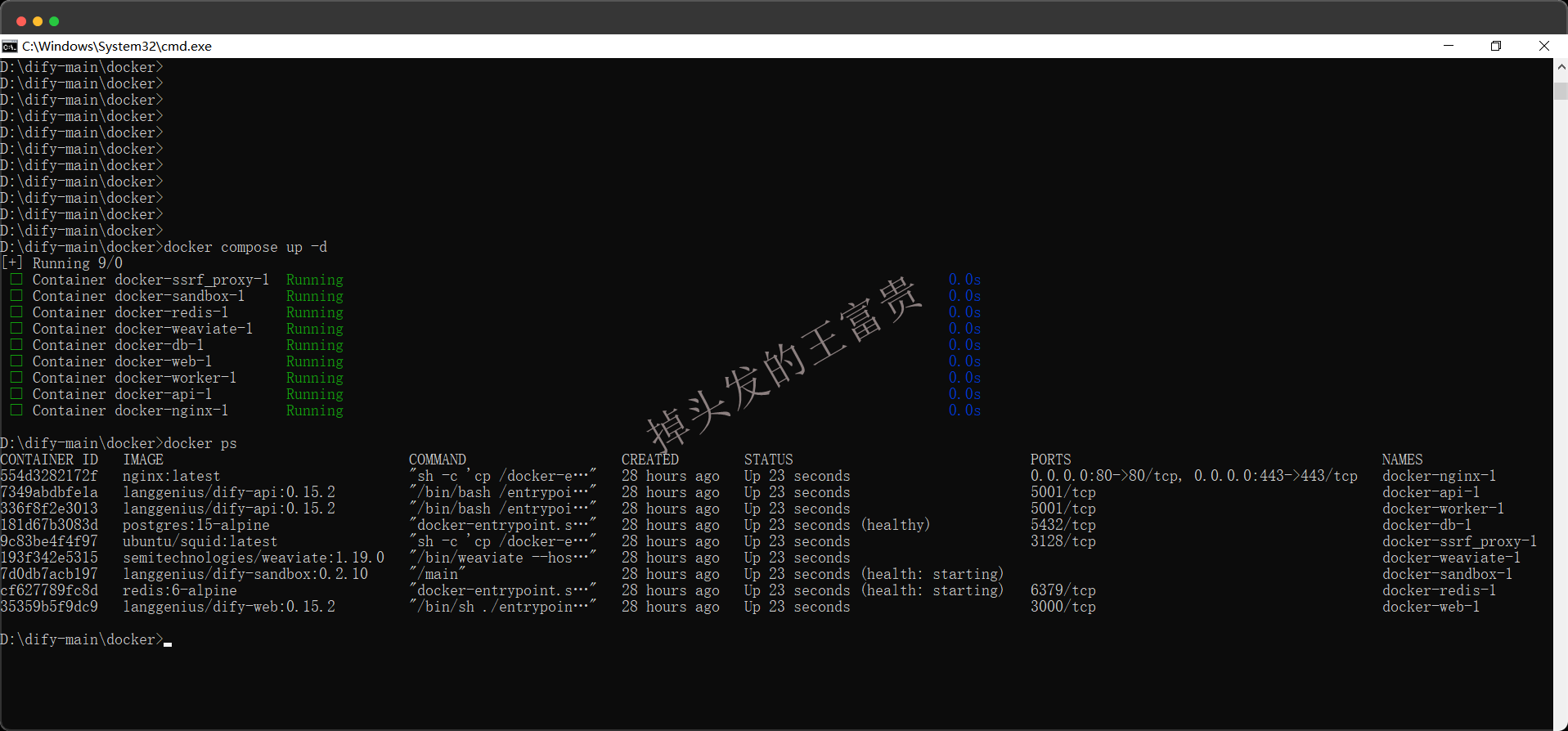Click the command 'docker compose up -d'

tap(245, 247)
